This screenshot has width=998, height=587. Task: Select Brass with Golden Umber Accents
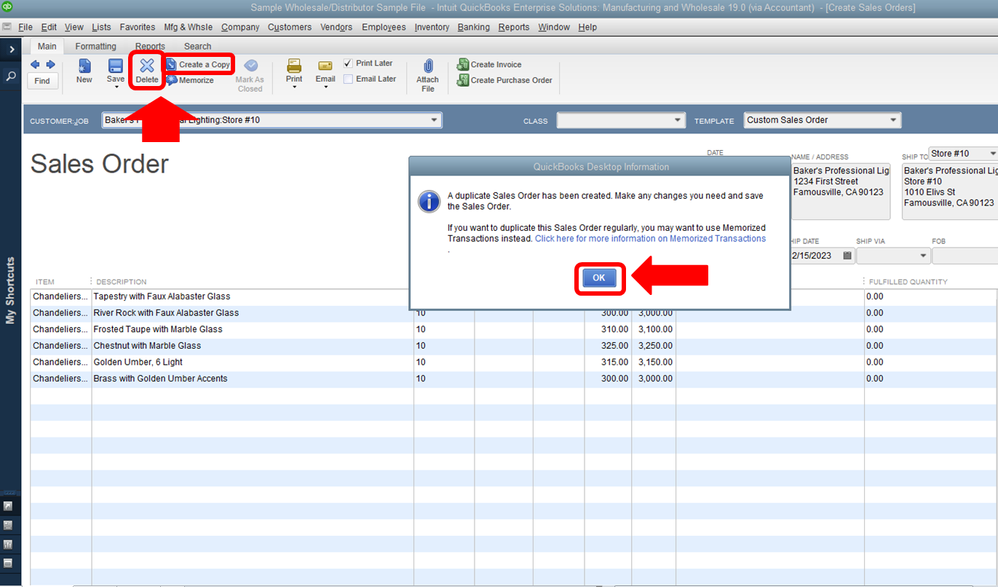pos(160,379)
